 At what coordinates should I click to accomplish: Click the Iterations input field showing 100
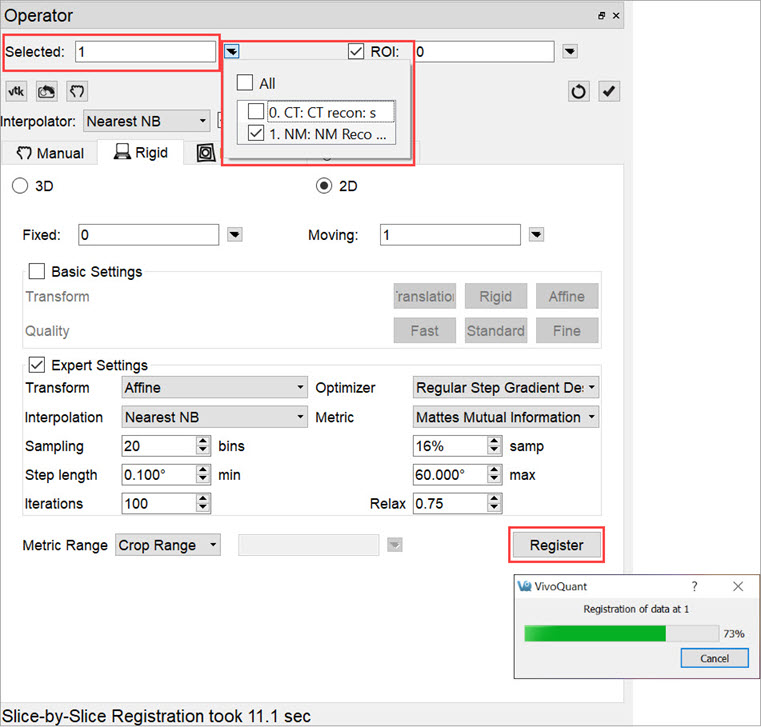[x=157, y=504]
